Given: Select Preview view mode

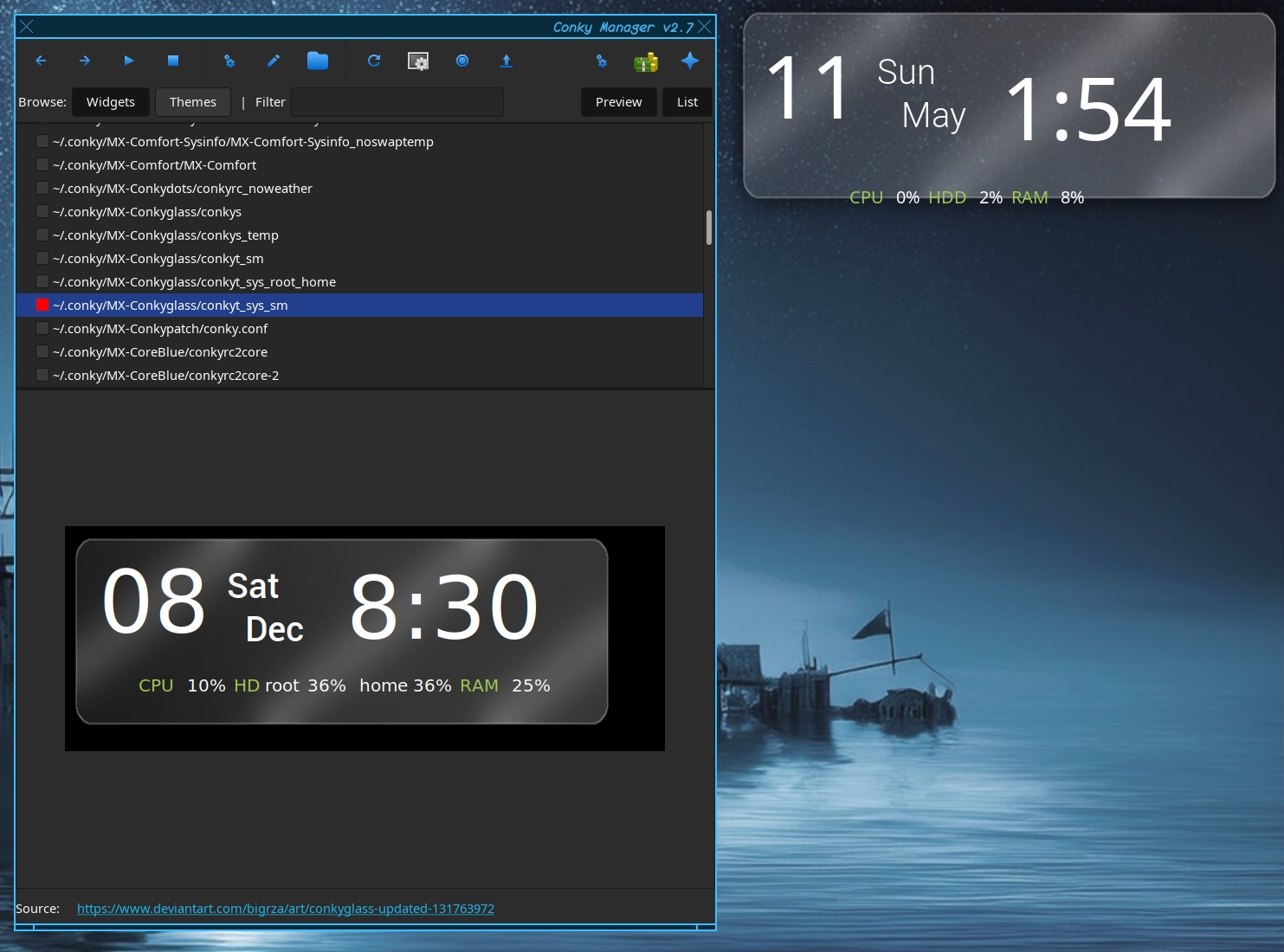Looking at the screenshot, I should [x=619, y=102].
